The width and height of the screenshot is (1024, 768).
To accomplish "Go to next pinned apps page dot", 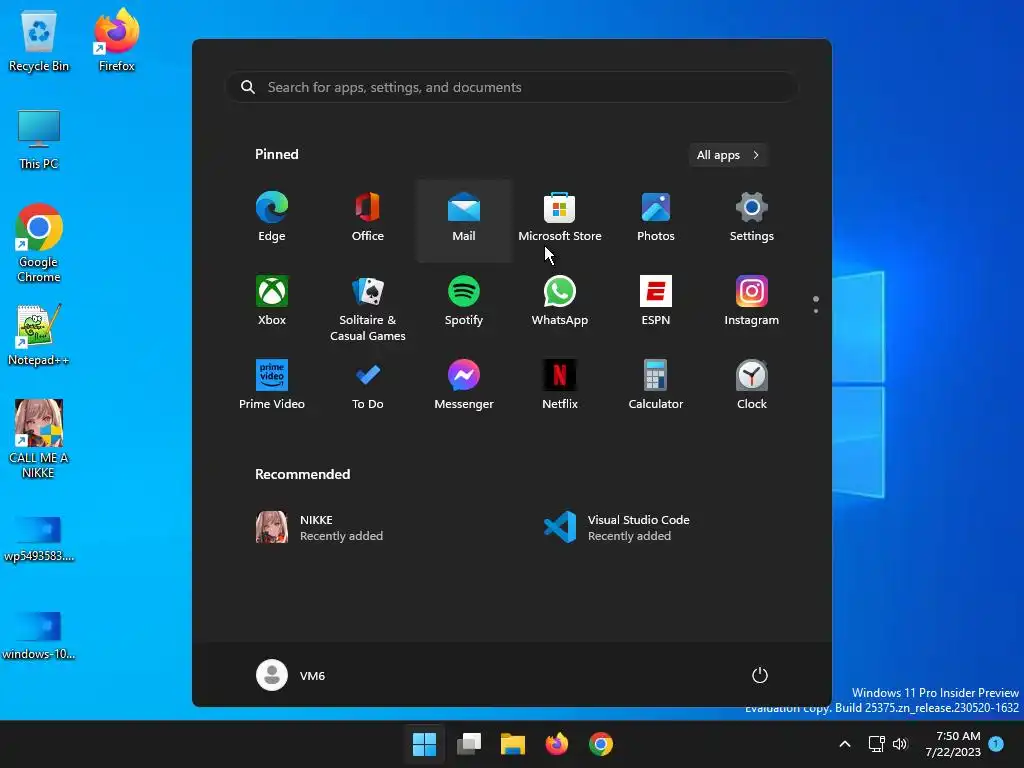I will 816,311.
